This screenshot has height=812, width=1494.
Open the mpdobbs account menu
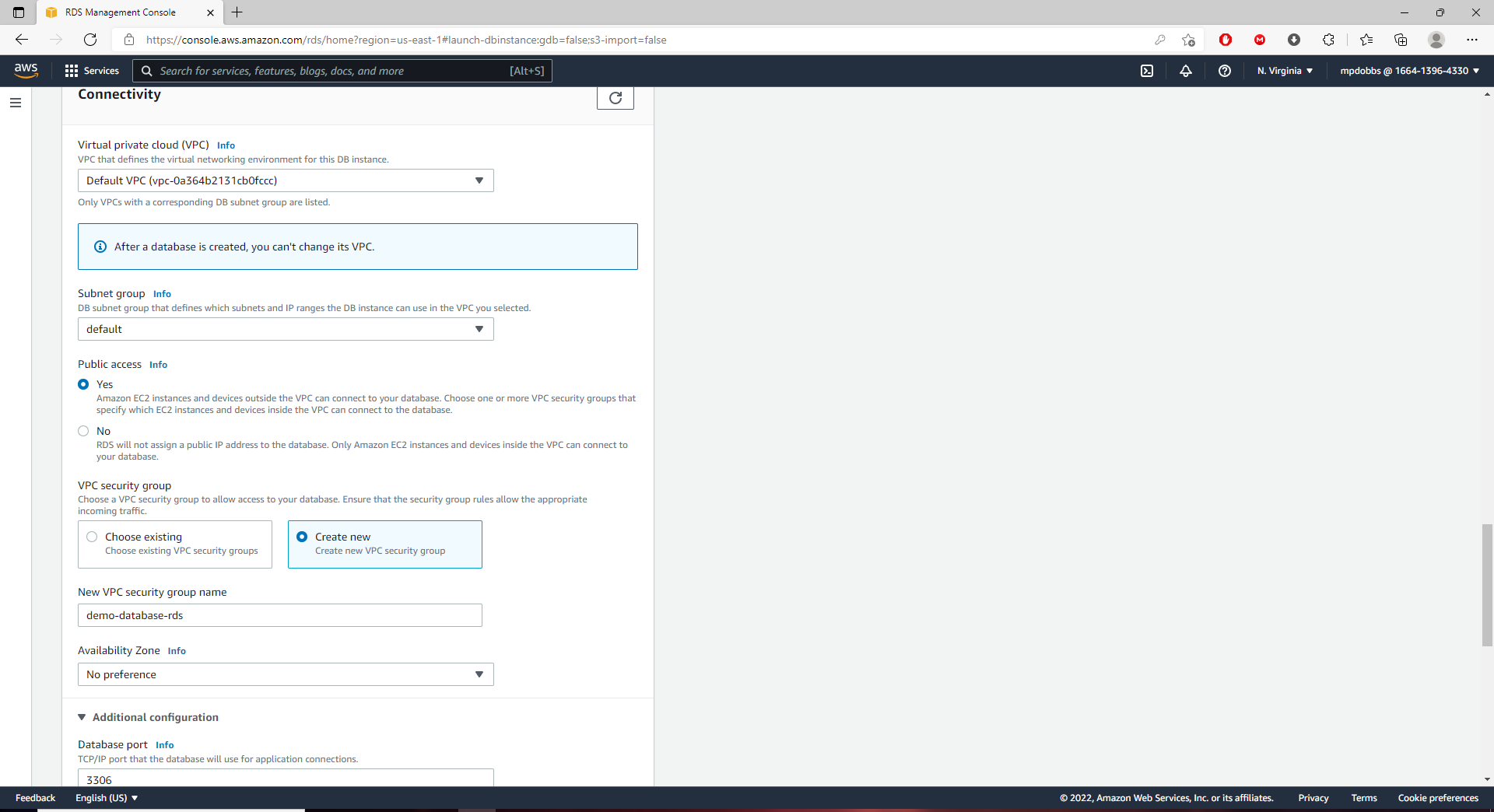1409,71
